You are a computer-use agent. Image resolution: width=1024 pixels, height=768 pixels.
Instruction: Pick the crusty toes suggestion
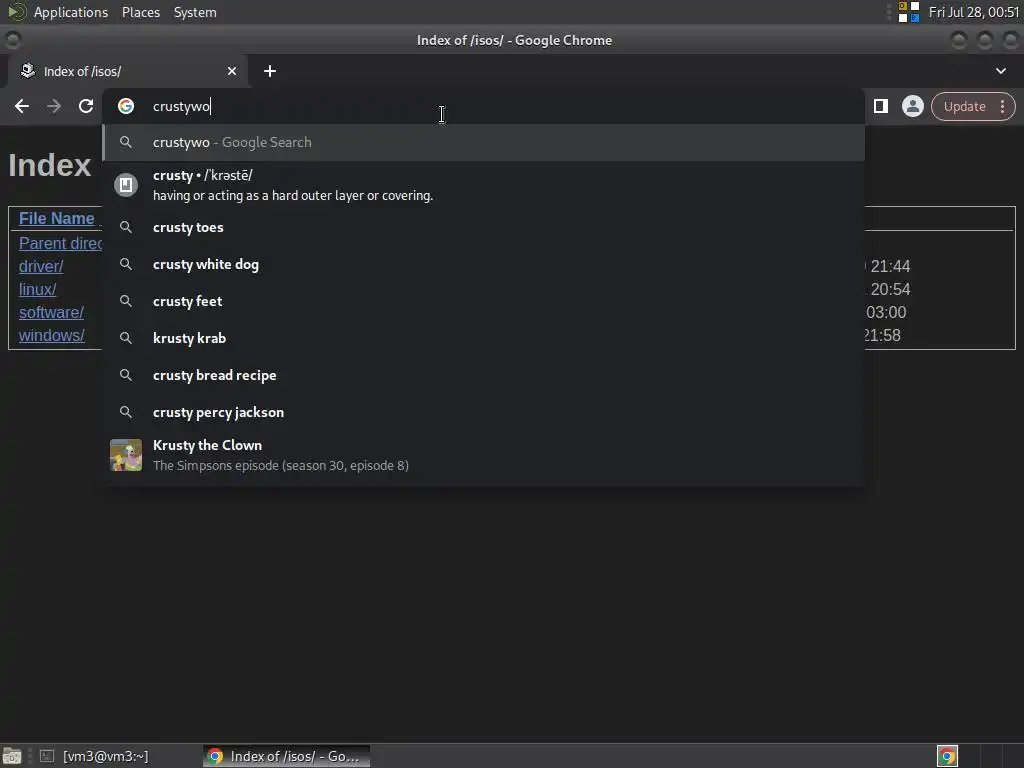click(x=483, y=227)
